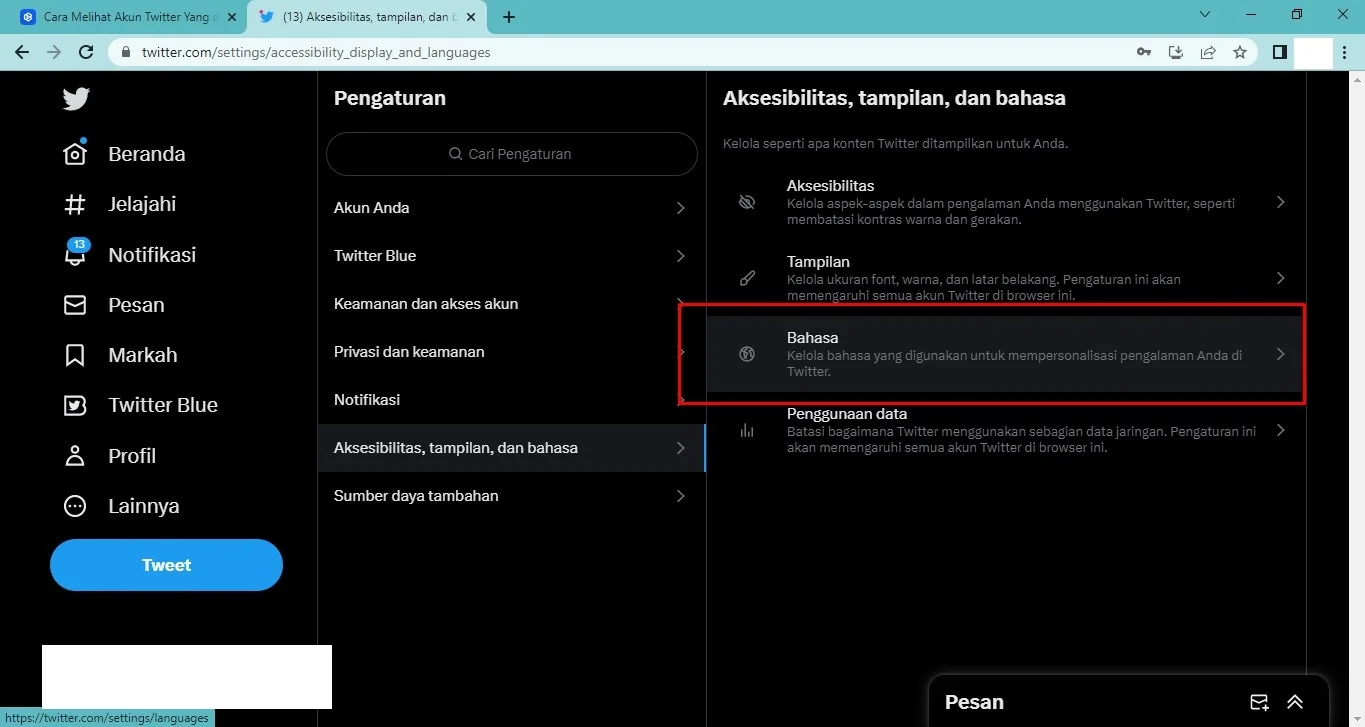Open Akun Anda settings

(x=511, y=208)
